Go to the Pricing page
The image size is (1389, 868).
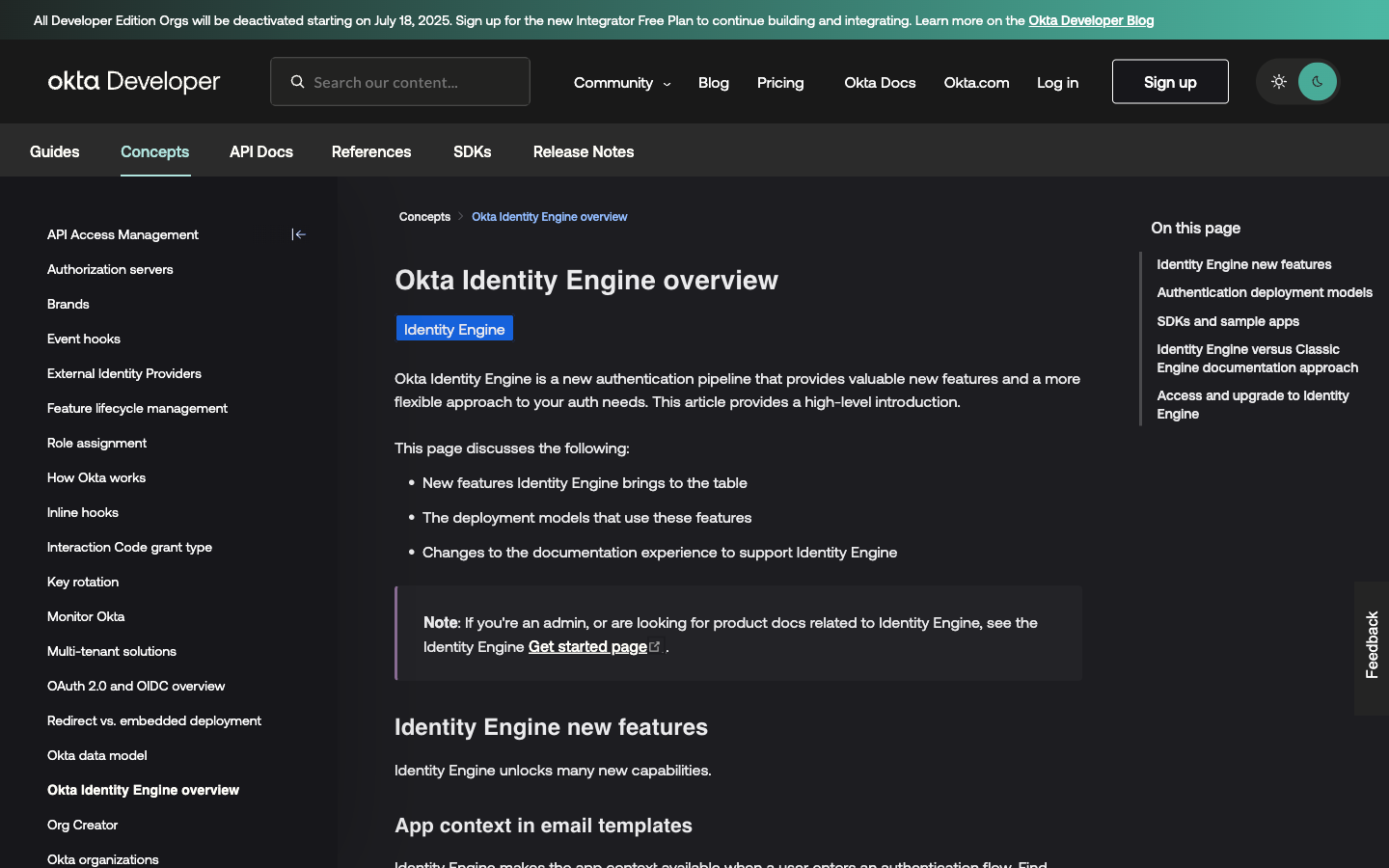coord(780,83)
